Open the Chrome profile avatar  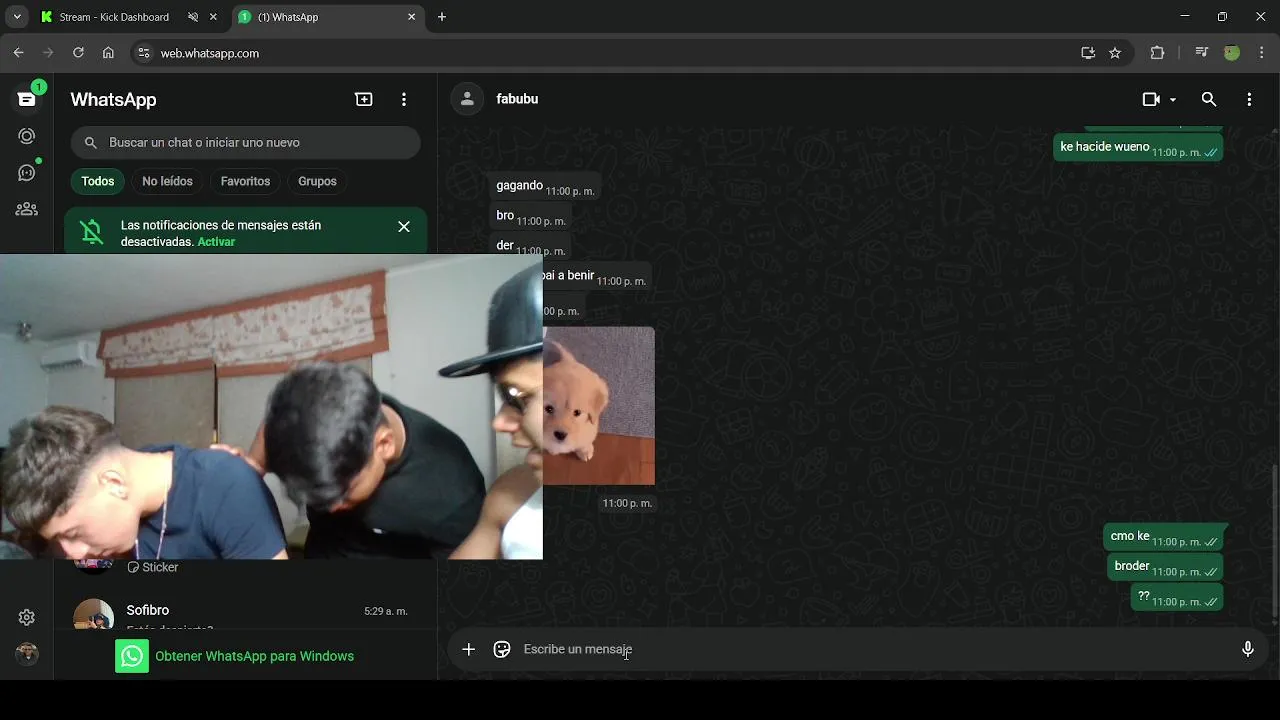coord(1232,53)
